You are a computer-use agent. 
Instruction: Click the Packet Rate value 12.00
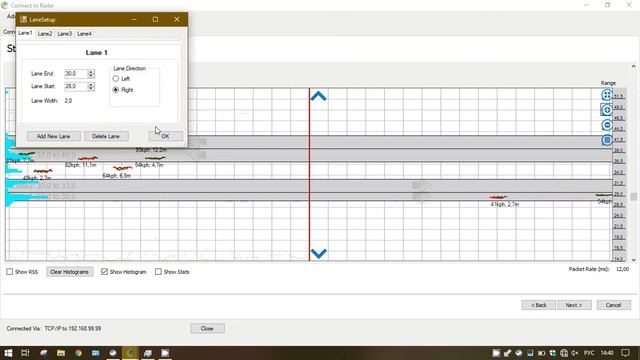point(622,269)
